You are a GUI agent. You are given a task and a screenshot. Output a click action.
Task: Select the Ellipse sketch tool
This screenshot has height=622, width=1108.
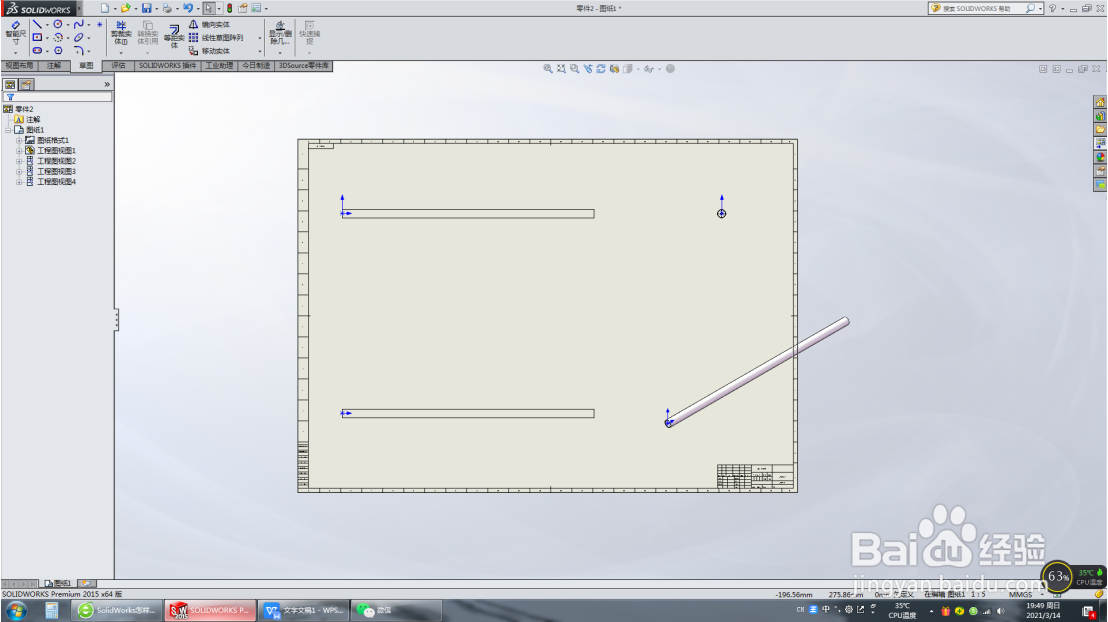coord(78,37)
